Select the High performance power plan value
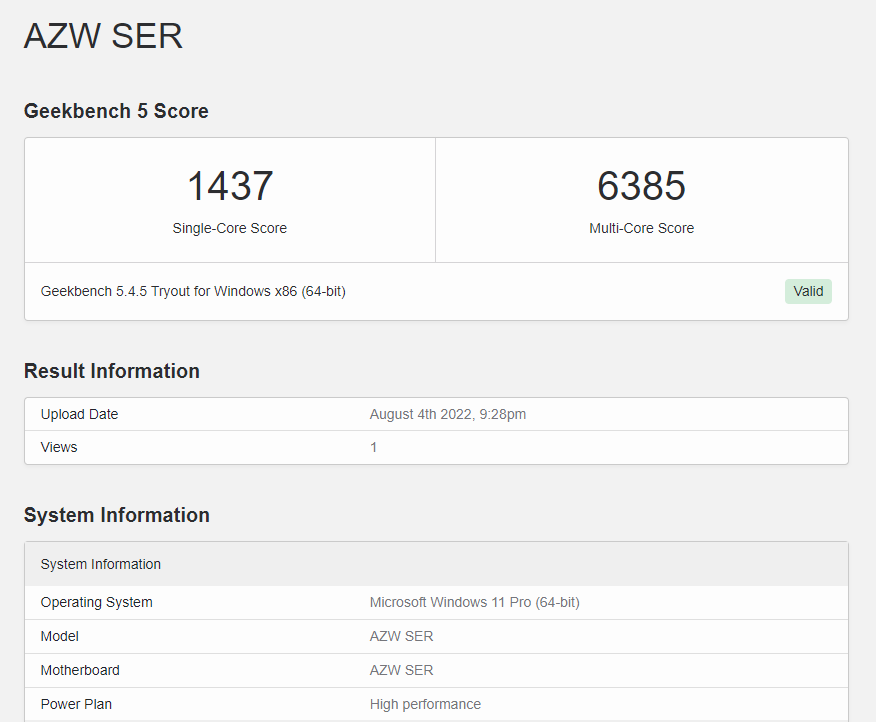 [425, 704]
